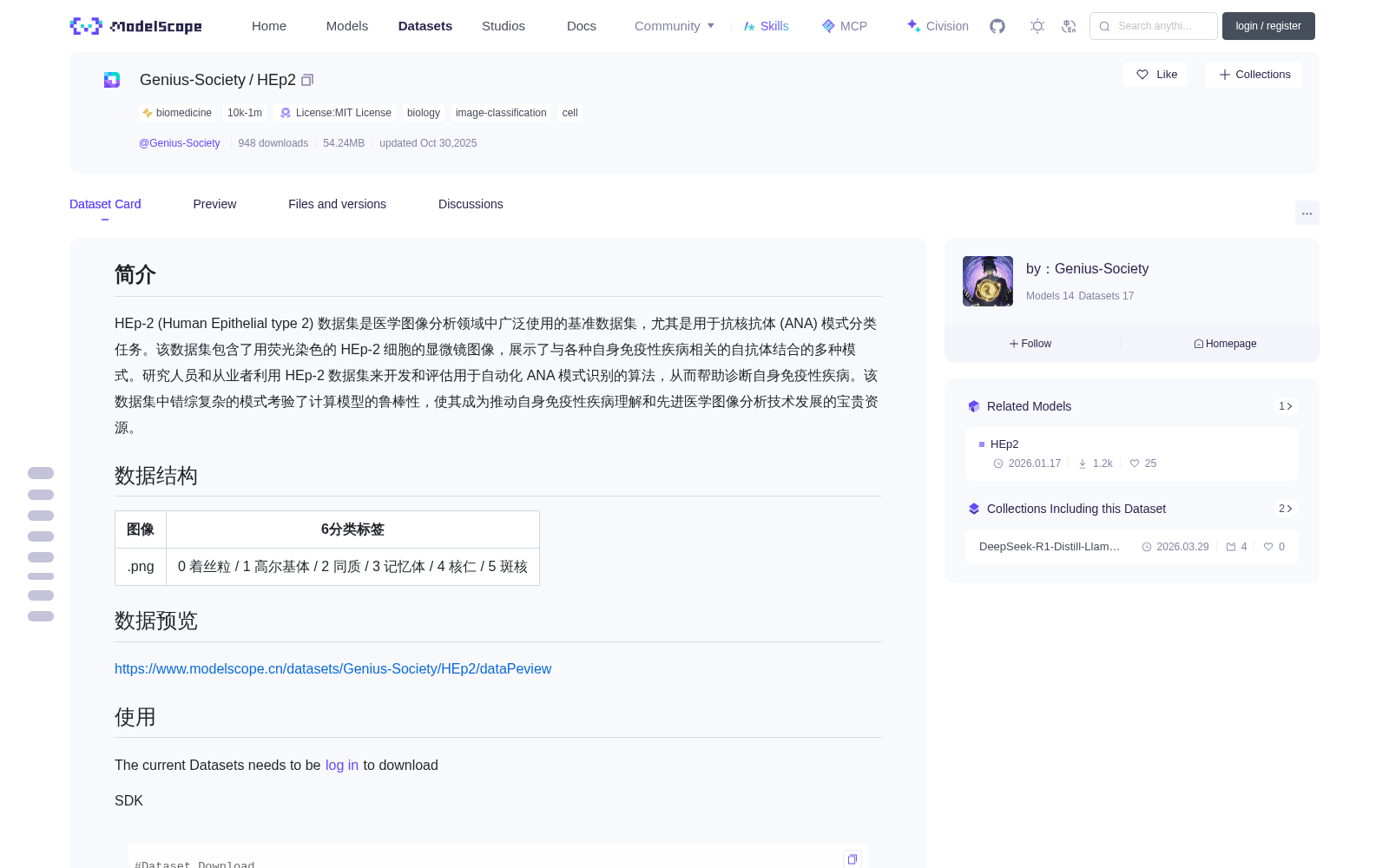Open the Datasets nav item
Viewport: 1389px width, 868px height.
(x=425, y=26)
